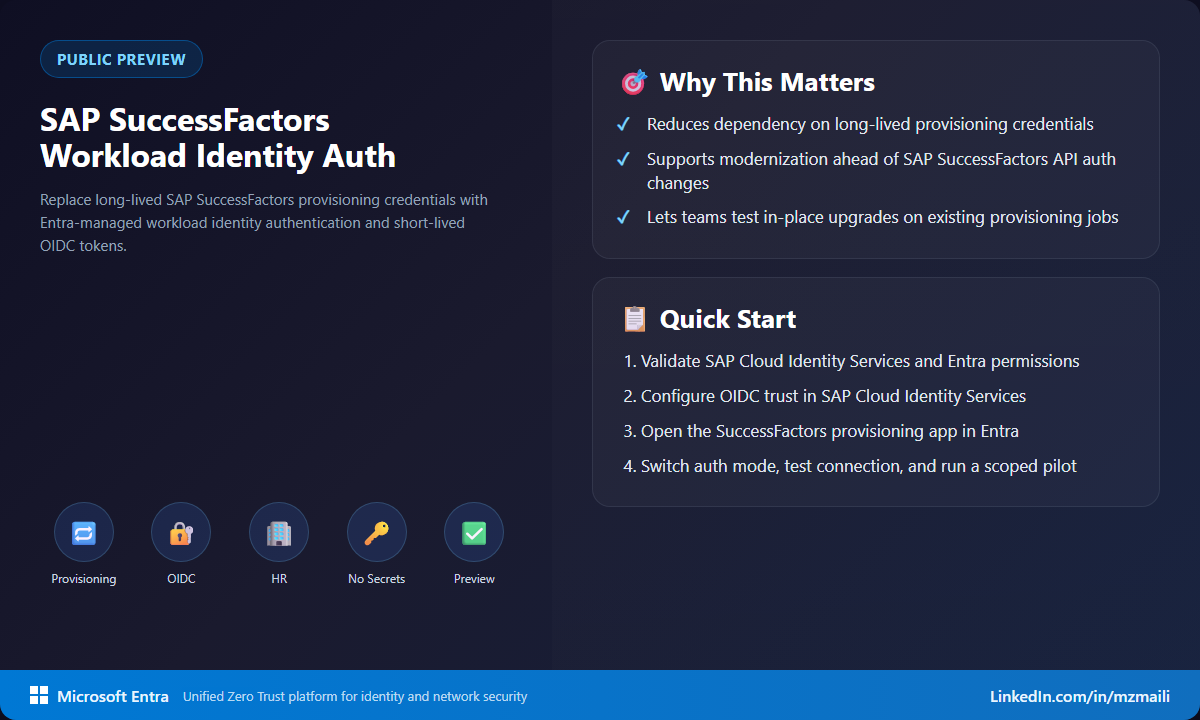The image size is (1200, 720).
Task: Click the Microsoft four-square logo
Action: (39, 696)
